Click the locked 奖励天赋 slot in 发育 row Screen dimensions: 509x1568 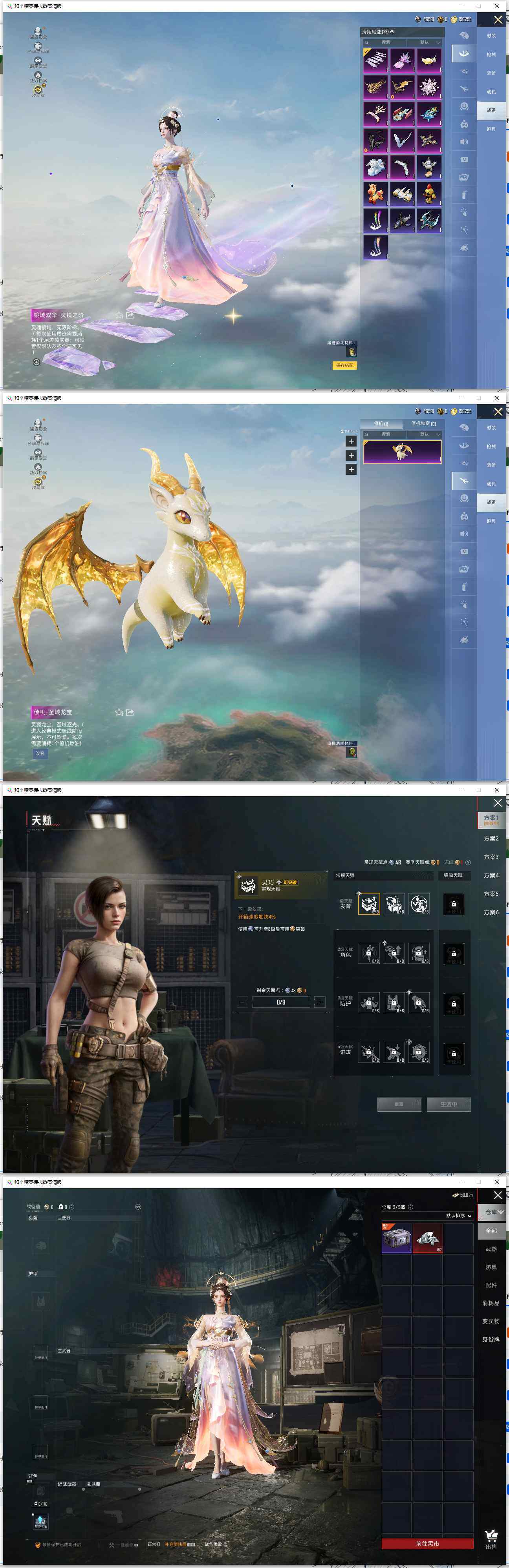tap(454, 904)
